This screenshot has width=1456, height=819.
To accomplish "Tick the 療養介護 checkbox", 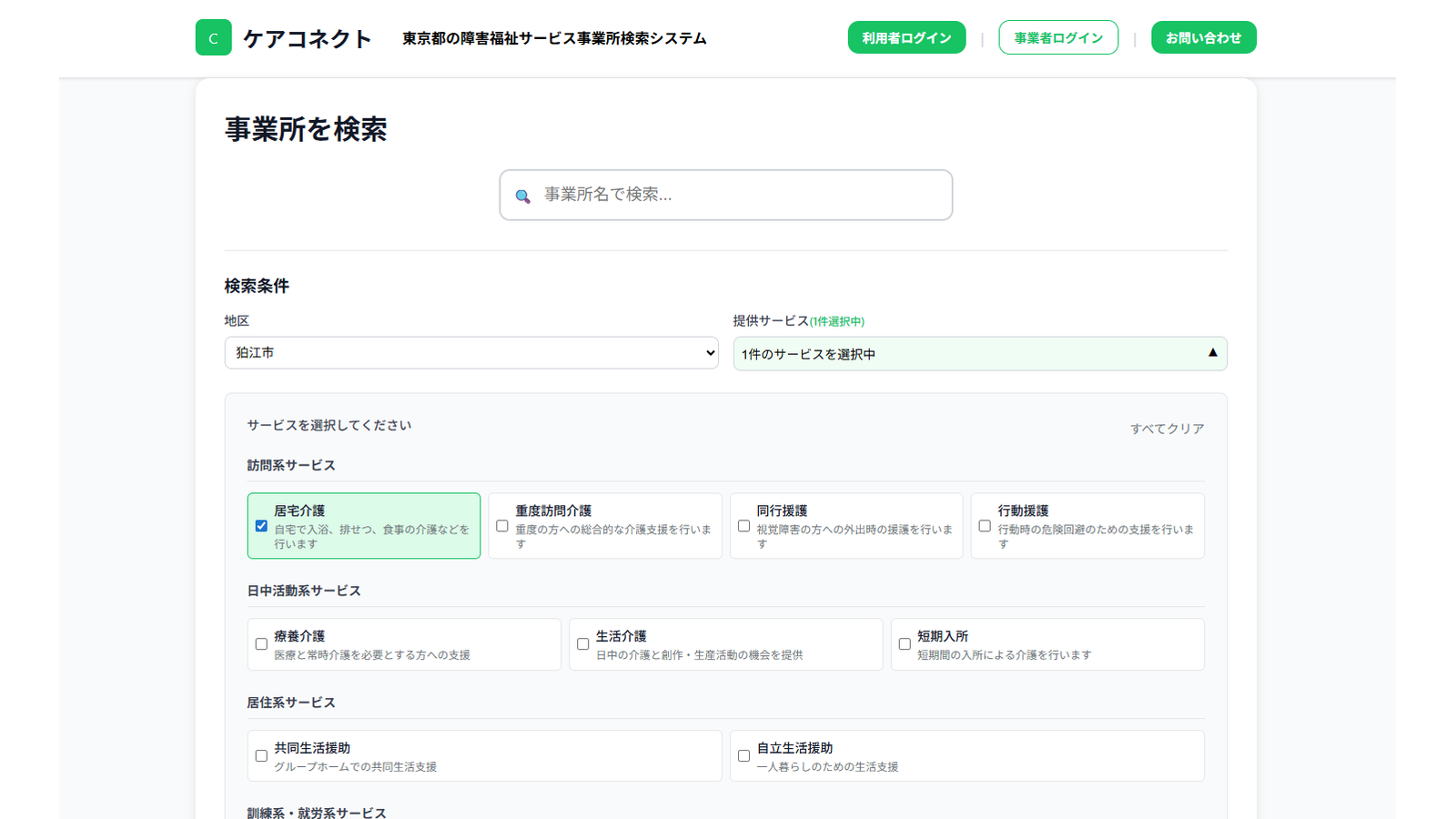I will (x=261, y=644).
